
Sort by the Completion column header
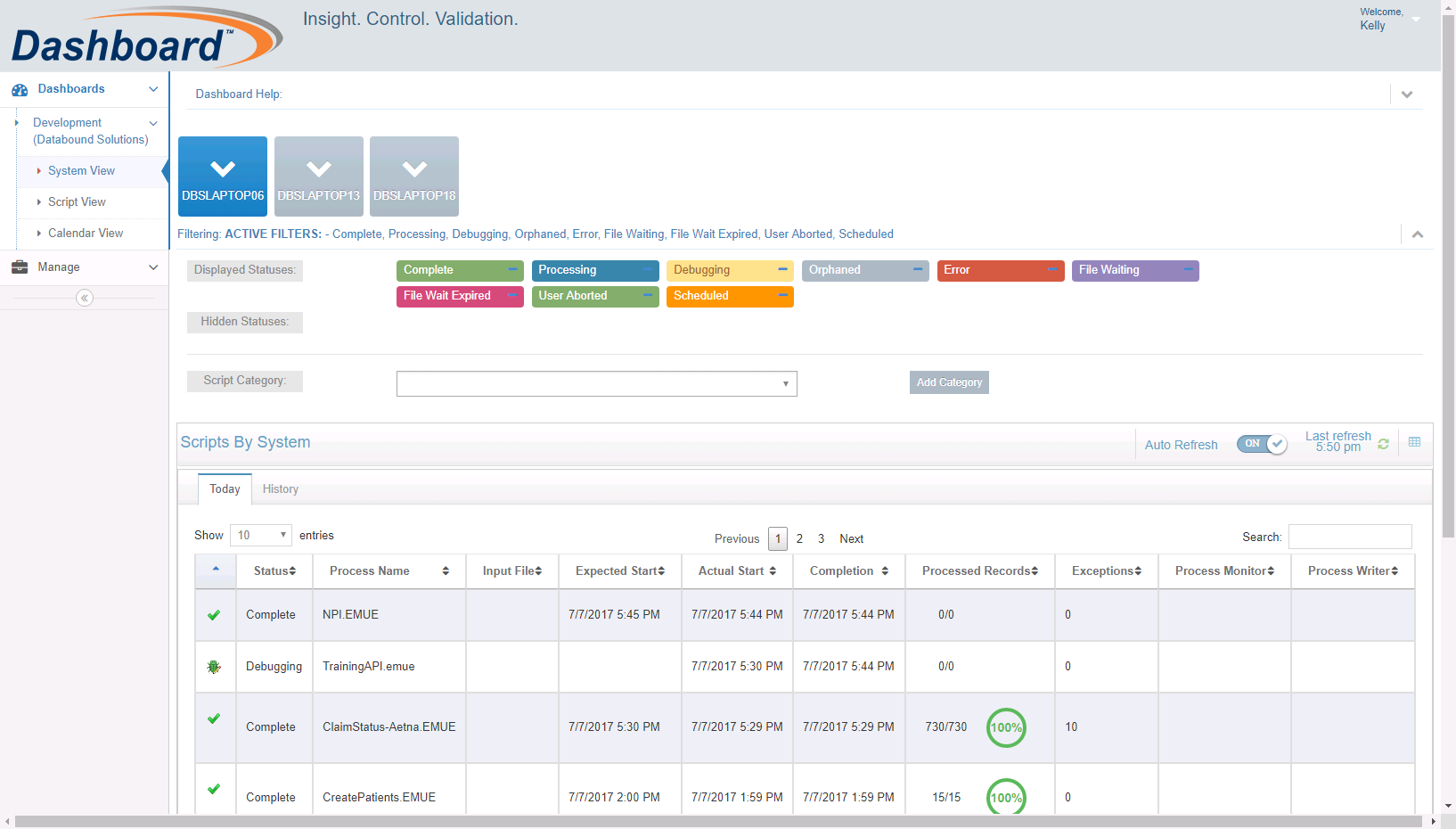click(849, 570)
